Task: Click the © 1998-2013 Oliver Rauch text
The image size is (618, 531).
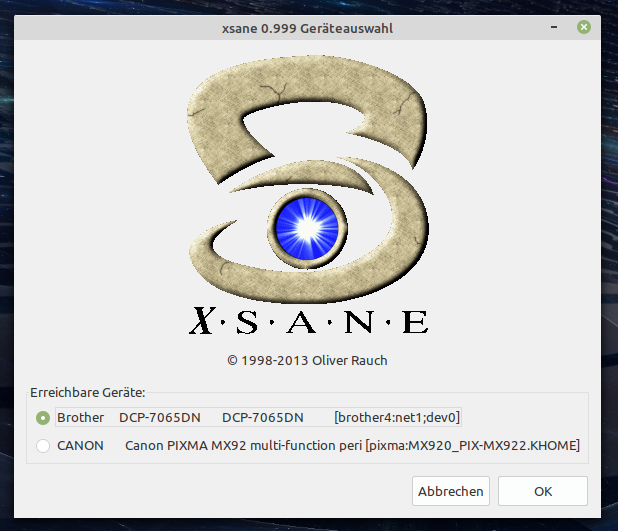Action: [307, 361]
